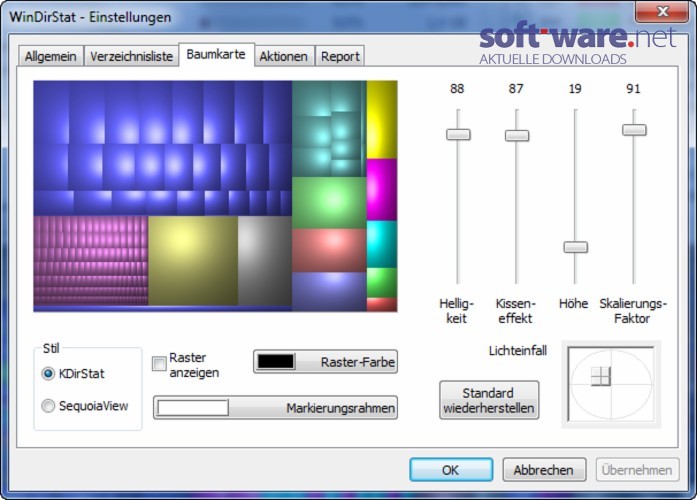This screenshot has height=500, width=697.
Task: Open the Report tab
Action: pos(340,56)
